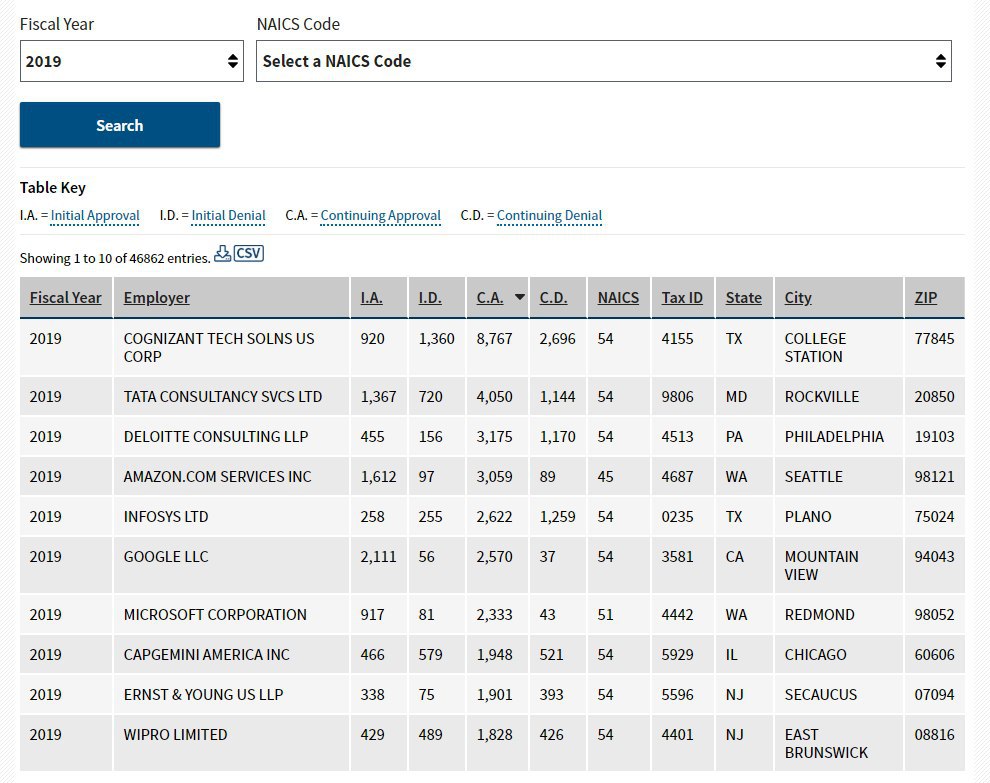Click Tax ID 9806 in Tata row
The width and height of the screenshot is (990, 783).
(x=677, y=397)
